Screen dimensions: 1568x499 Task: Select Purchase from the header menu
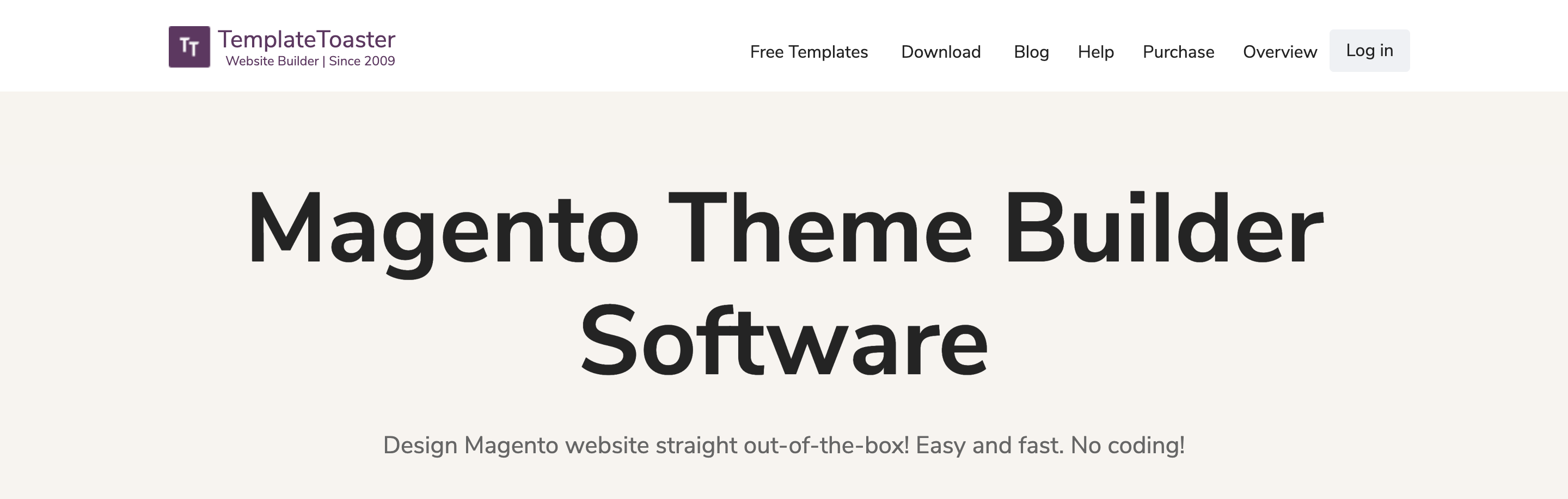point(1178,52)
